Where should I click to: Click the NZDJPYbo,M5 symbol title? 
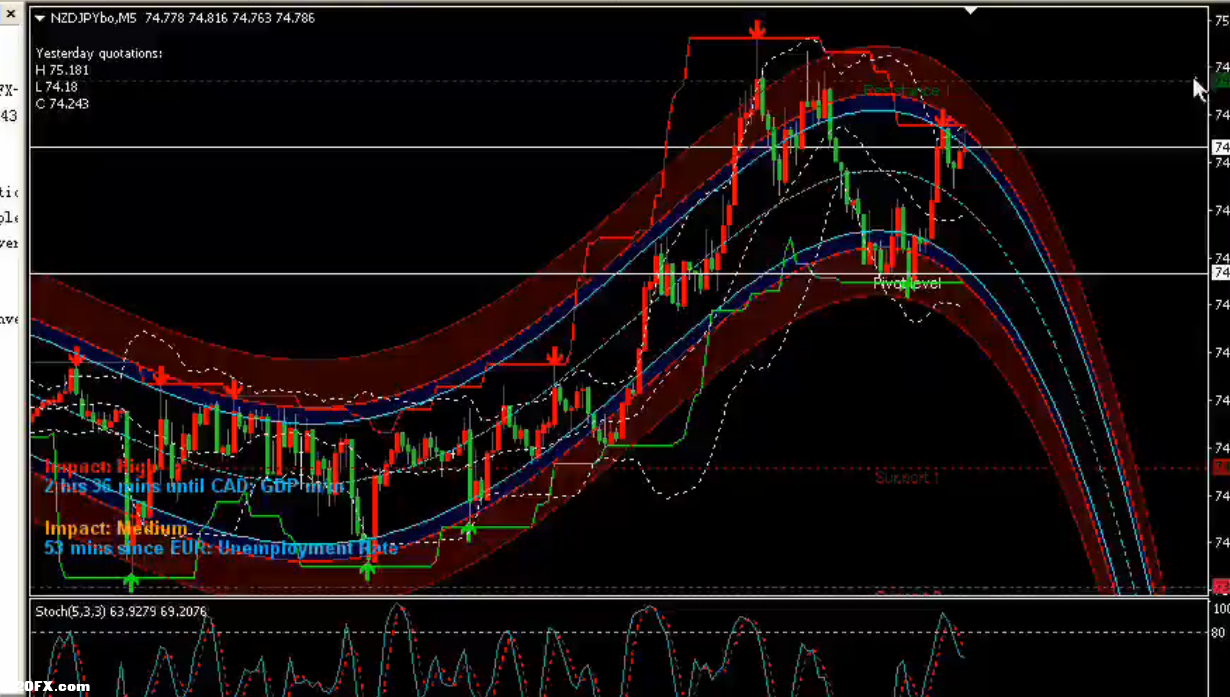click(95, 18)
